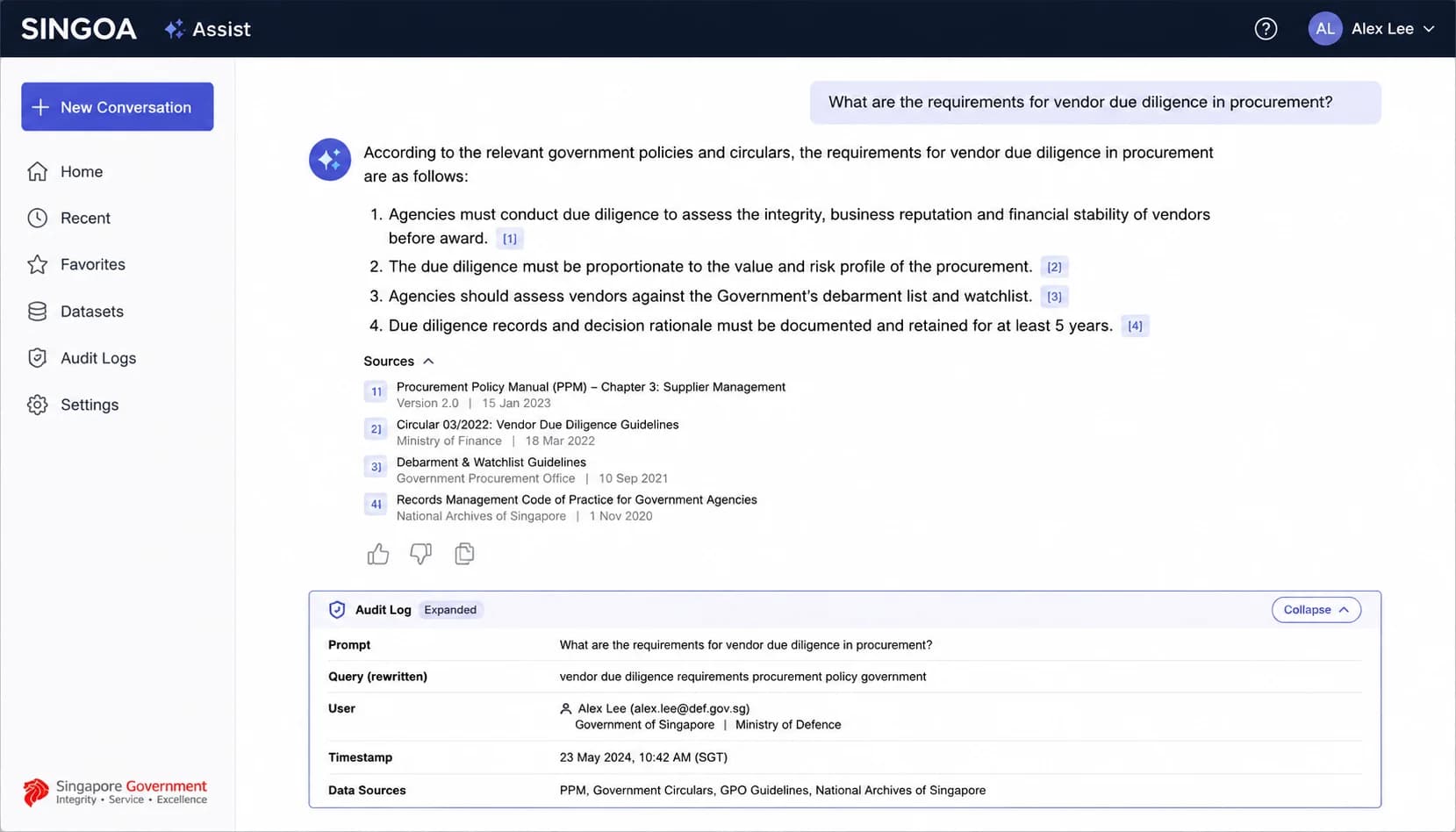Click user email alex.lee@def.gov.sg
The width and height of the screenshot is (1456, 832).
click(x=690, y=709)
